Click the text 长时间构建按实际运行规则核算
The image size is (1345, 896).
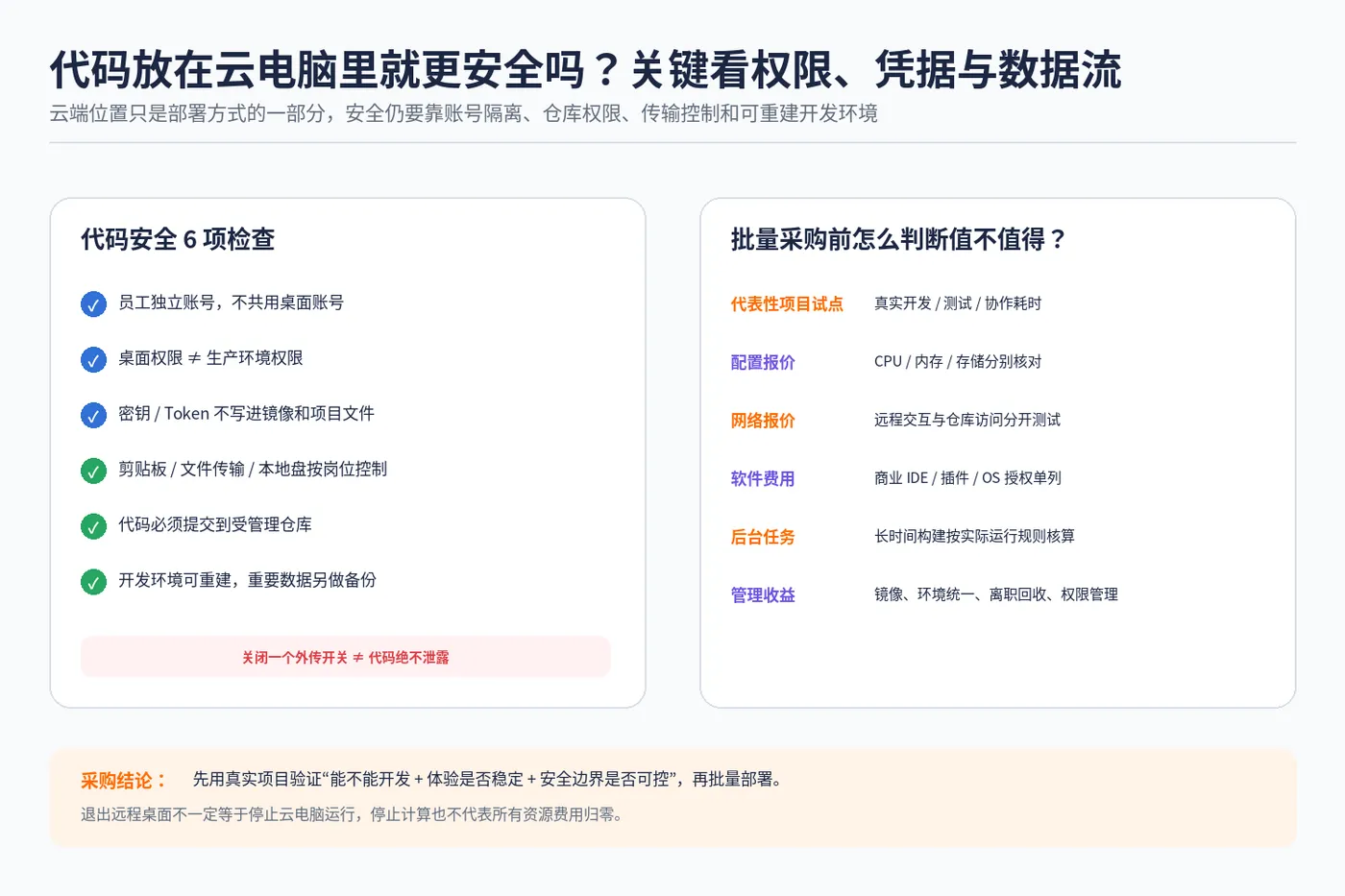[x=974, y=536]
